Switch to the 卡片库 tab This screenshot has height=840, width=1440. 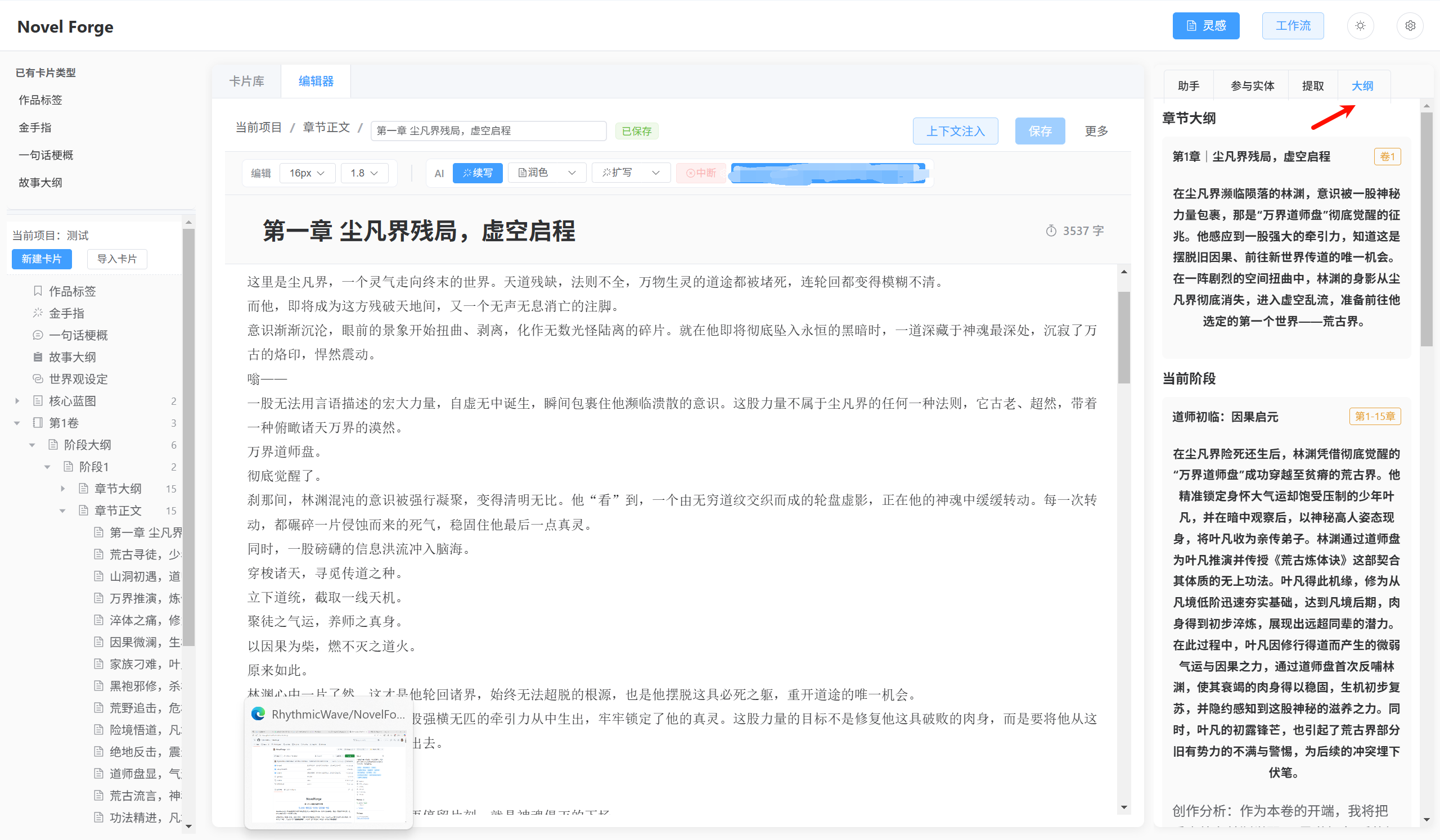(x=246, y=81)
